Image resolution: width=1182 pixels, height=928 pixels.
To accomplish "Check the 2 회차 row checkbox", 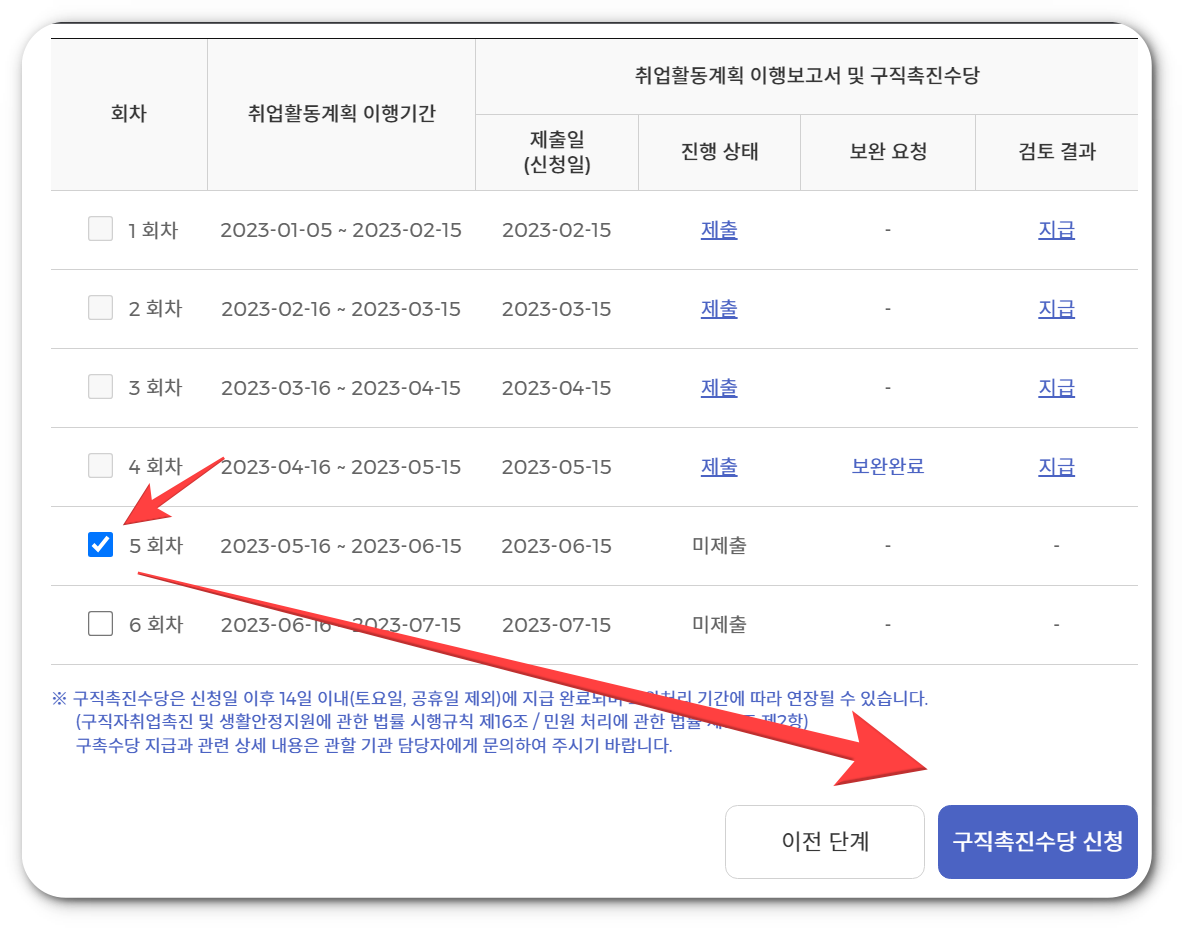I will pyautogui.click(x=100, y=308).
